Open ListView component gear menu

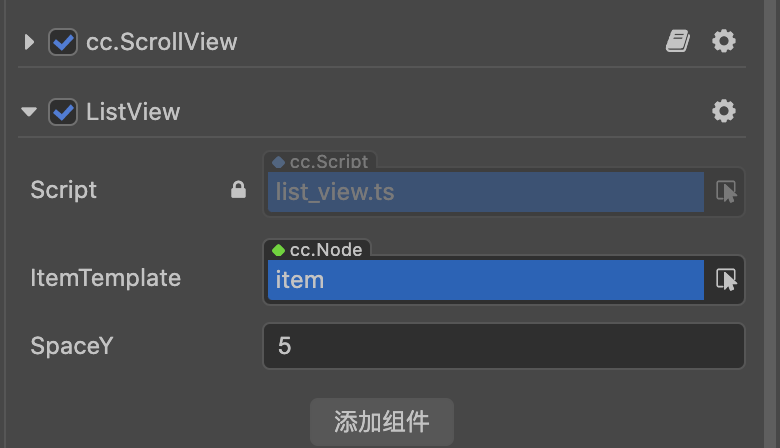coord(724,111)
